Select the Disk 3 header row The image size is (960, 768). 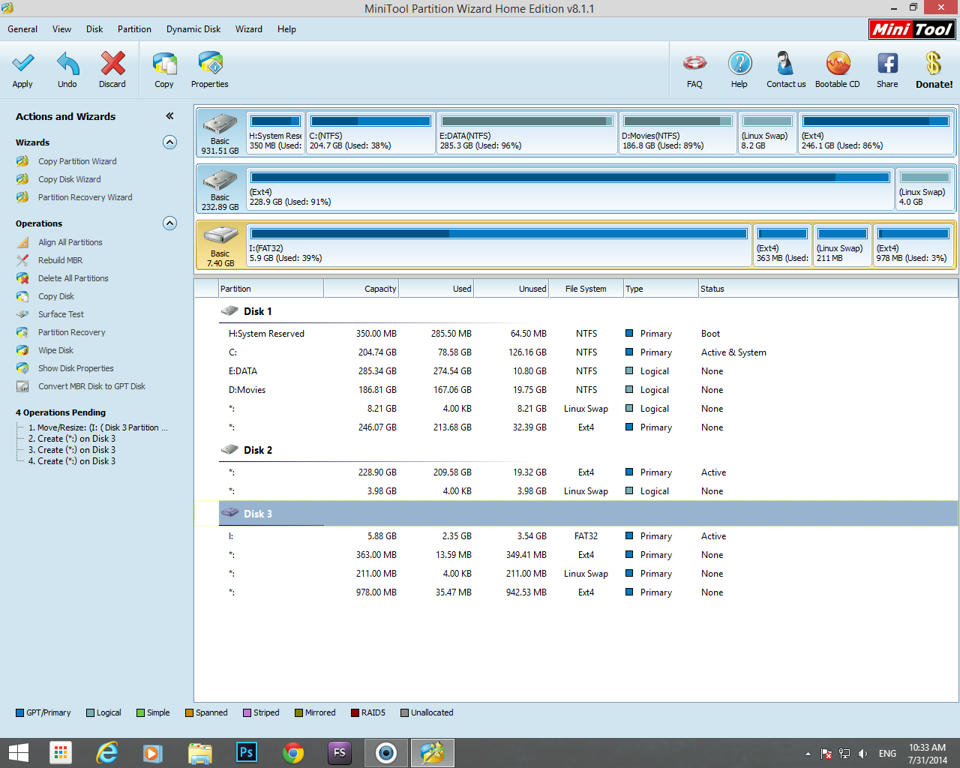[x=258, y=514]
